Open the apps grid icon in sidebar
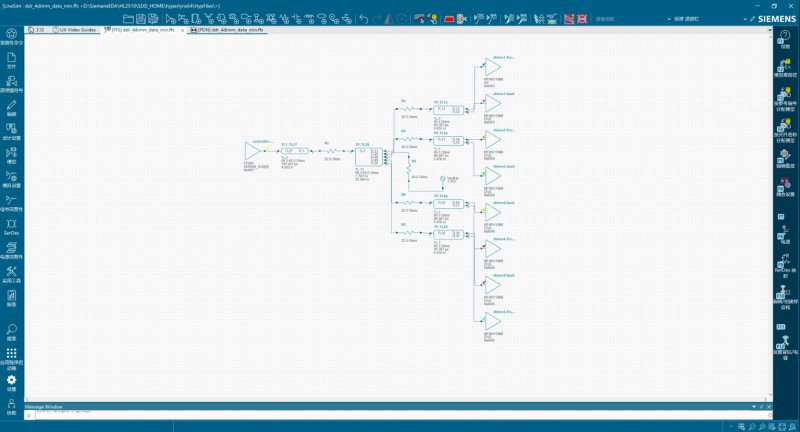The width and height of the screenshot is (800, 432). click(x=11, y=359)
